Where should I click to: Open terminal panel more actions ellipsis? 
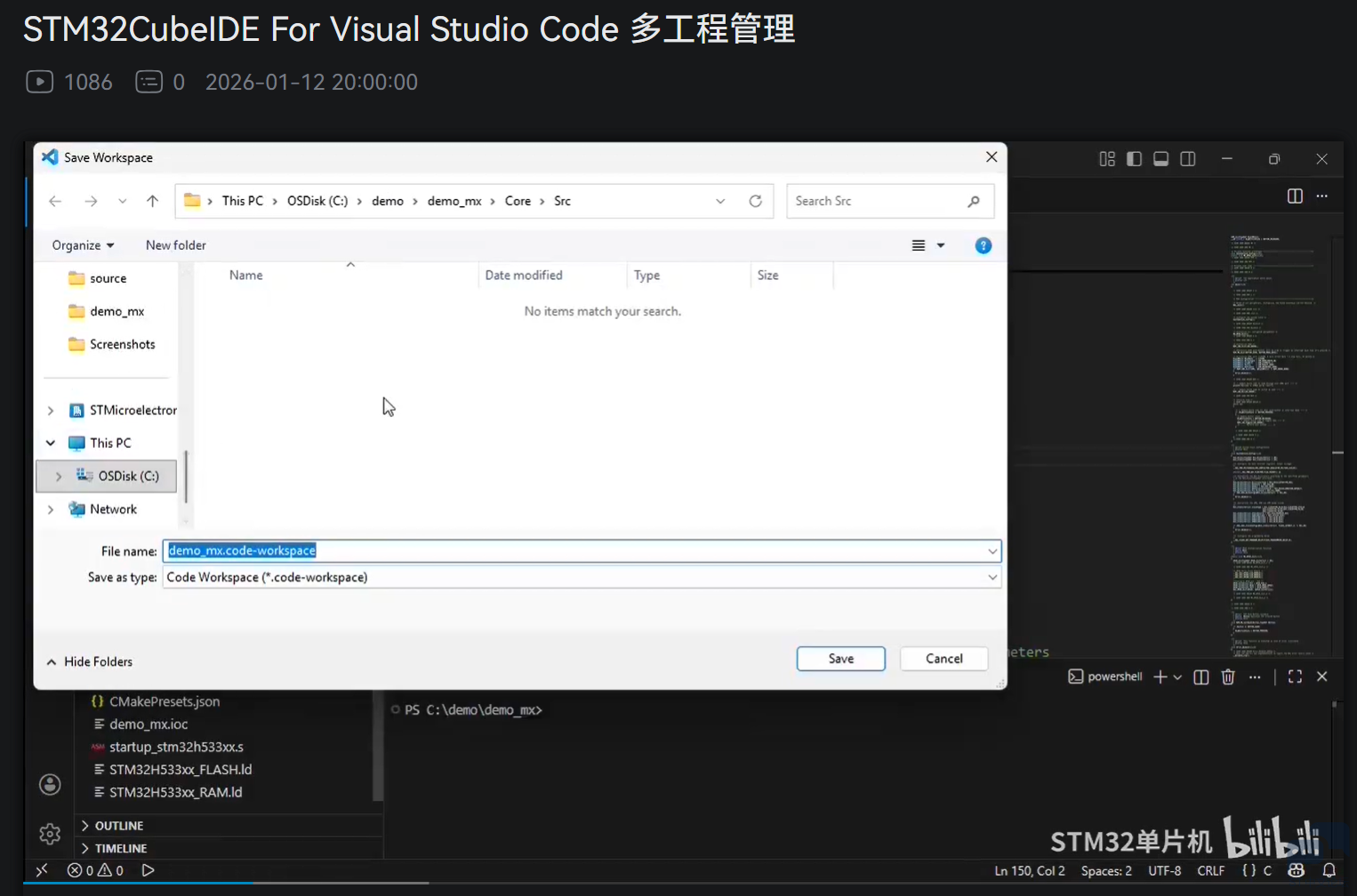(x=1255, y=676)
